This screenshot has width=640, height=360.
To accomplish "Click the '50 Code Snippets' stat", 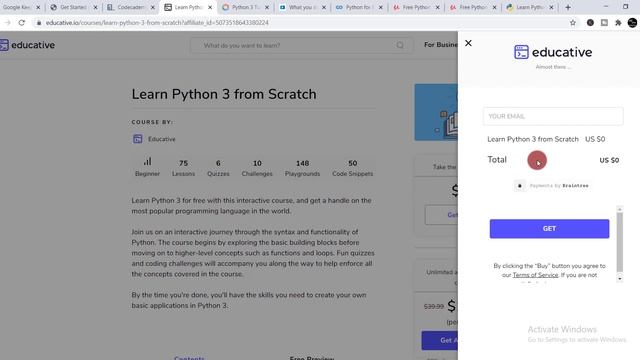I will click(353, 168).
